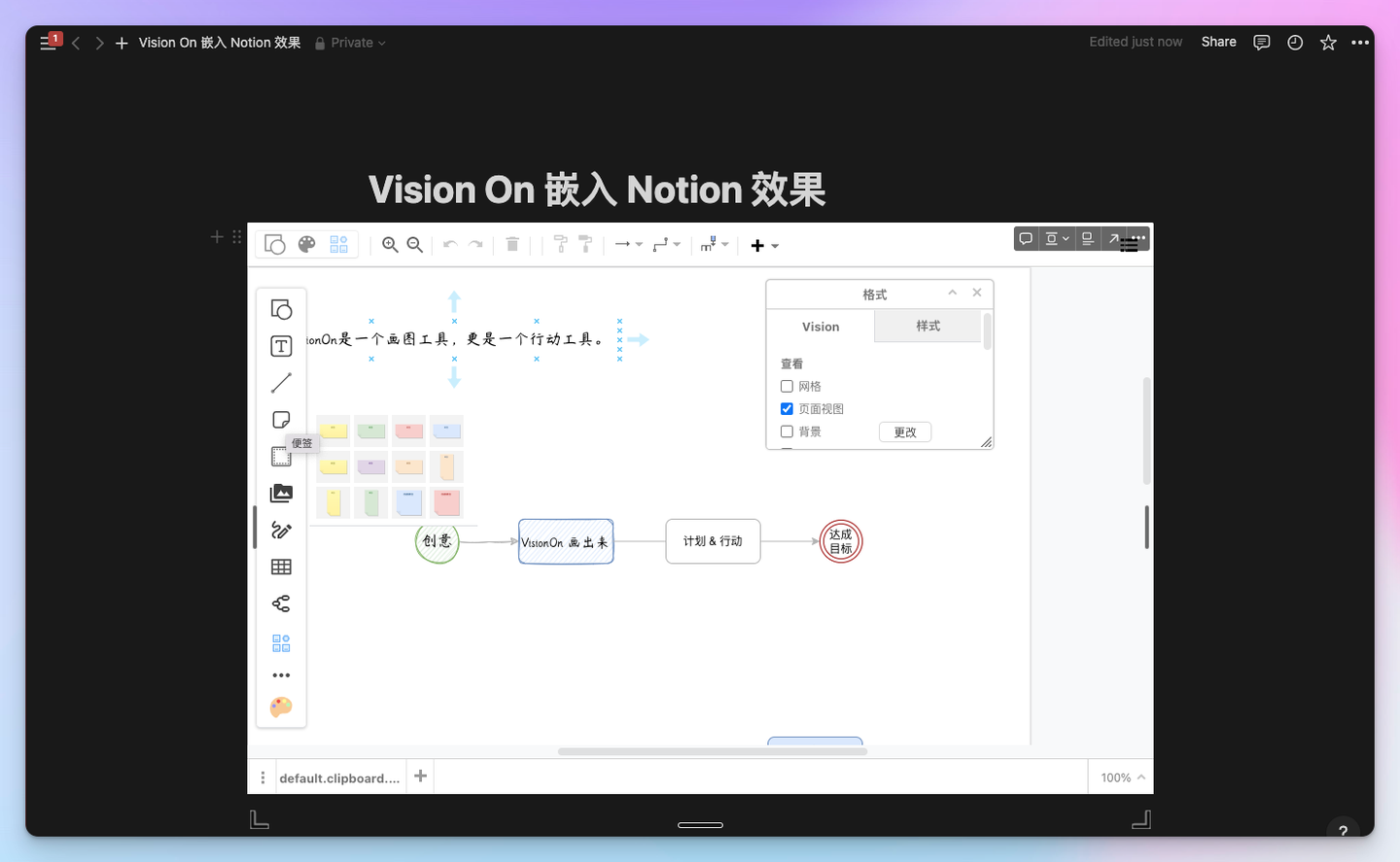Screen dimensions: 1400x862
Task: Open the image insert tool
Action: coord(281,493)
